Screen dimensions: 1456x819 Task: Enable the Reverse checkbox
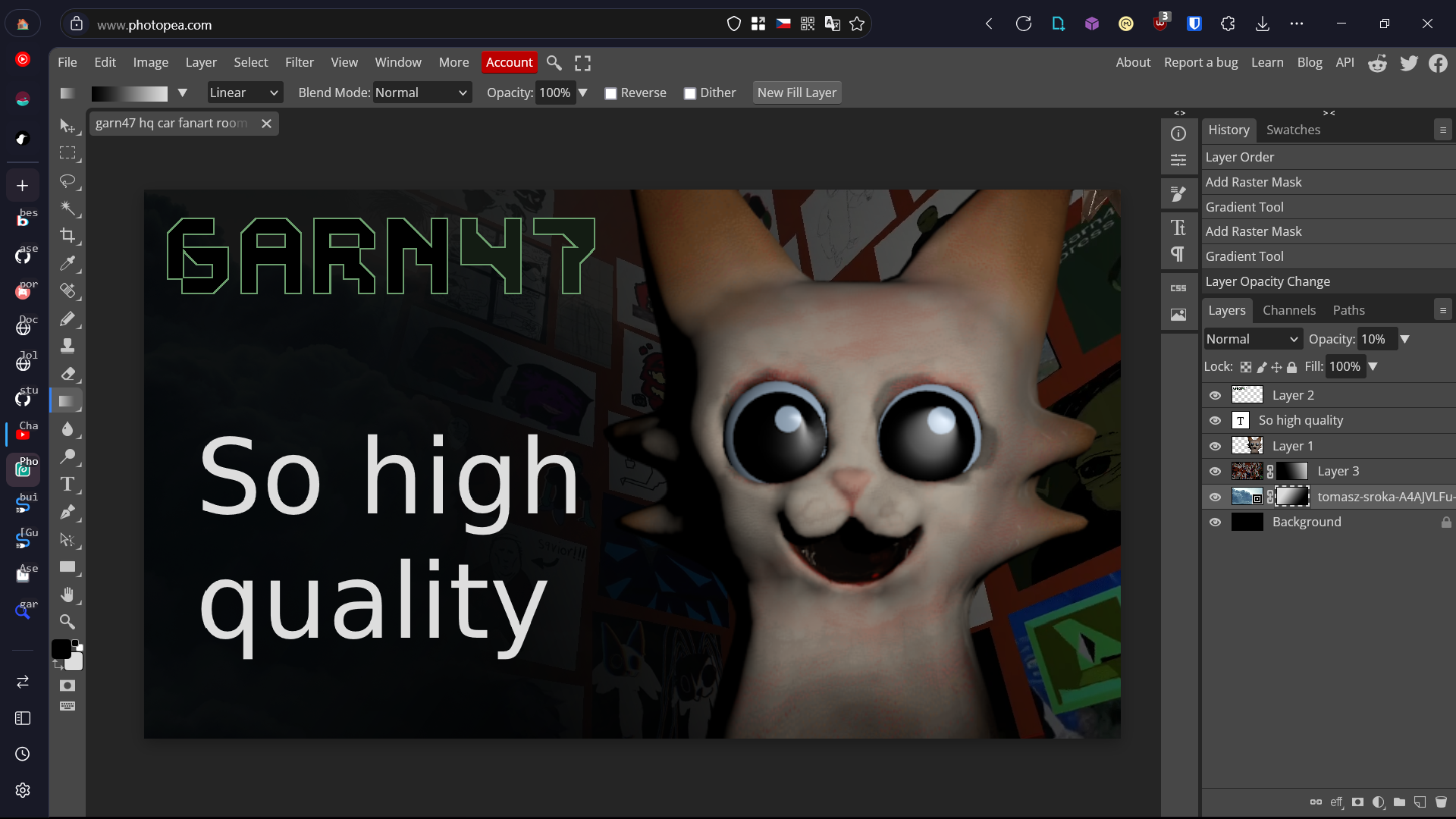pyautogui.click(x=610, y=93)
